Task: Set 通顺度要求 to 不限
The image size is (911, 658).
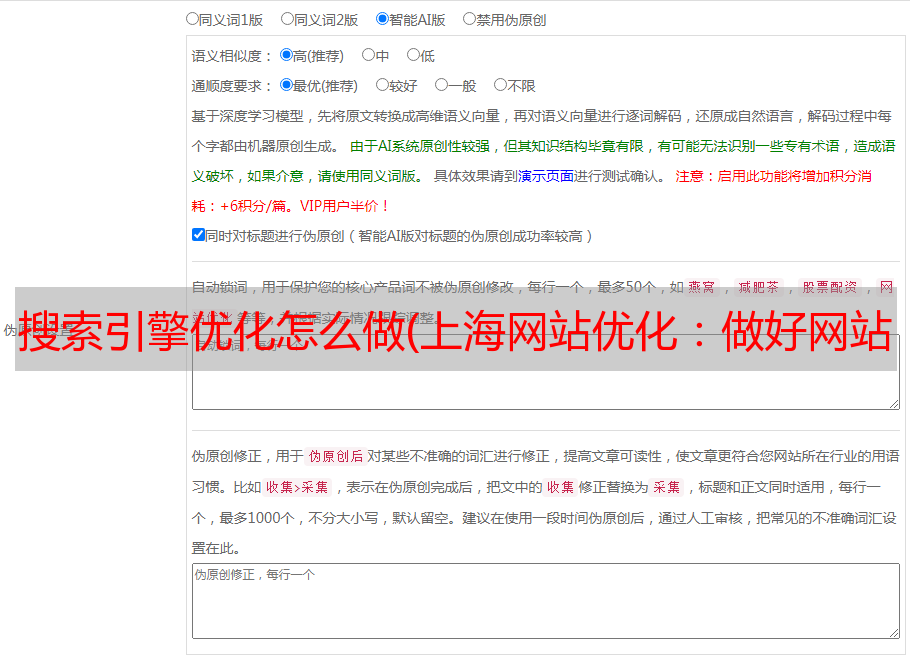Action: [500, 85]
